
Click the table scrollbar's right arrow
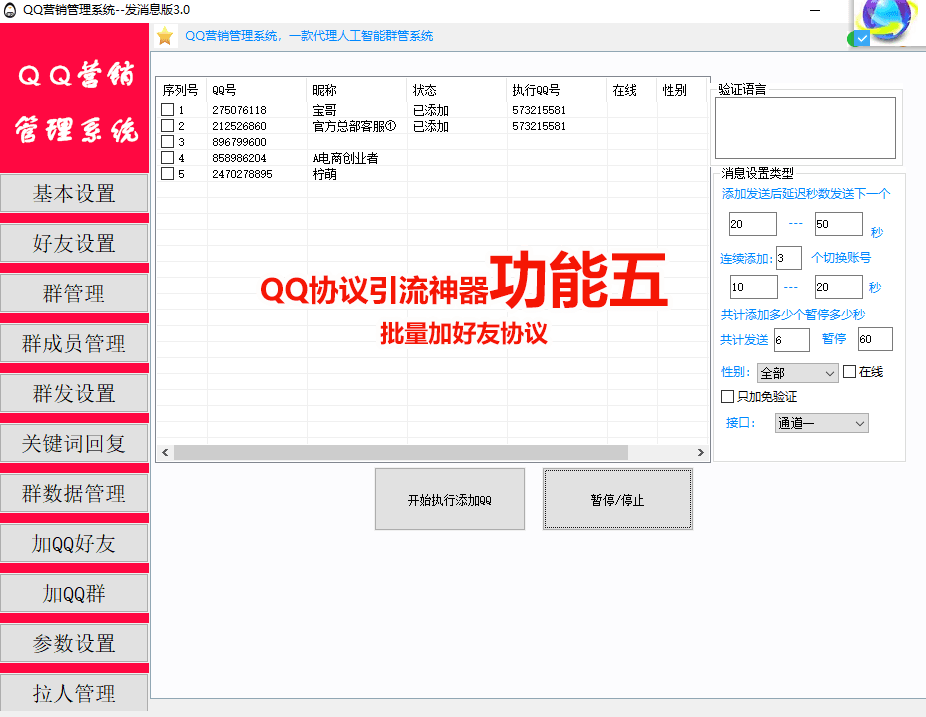point(701,452)
